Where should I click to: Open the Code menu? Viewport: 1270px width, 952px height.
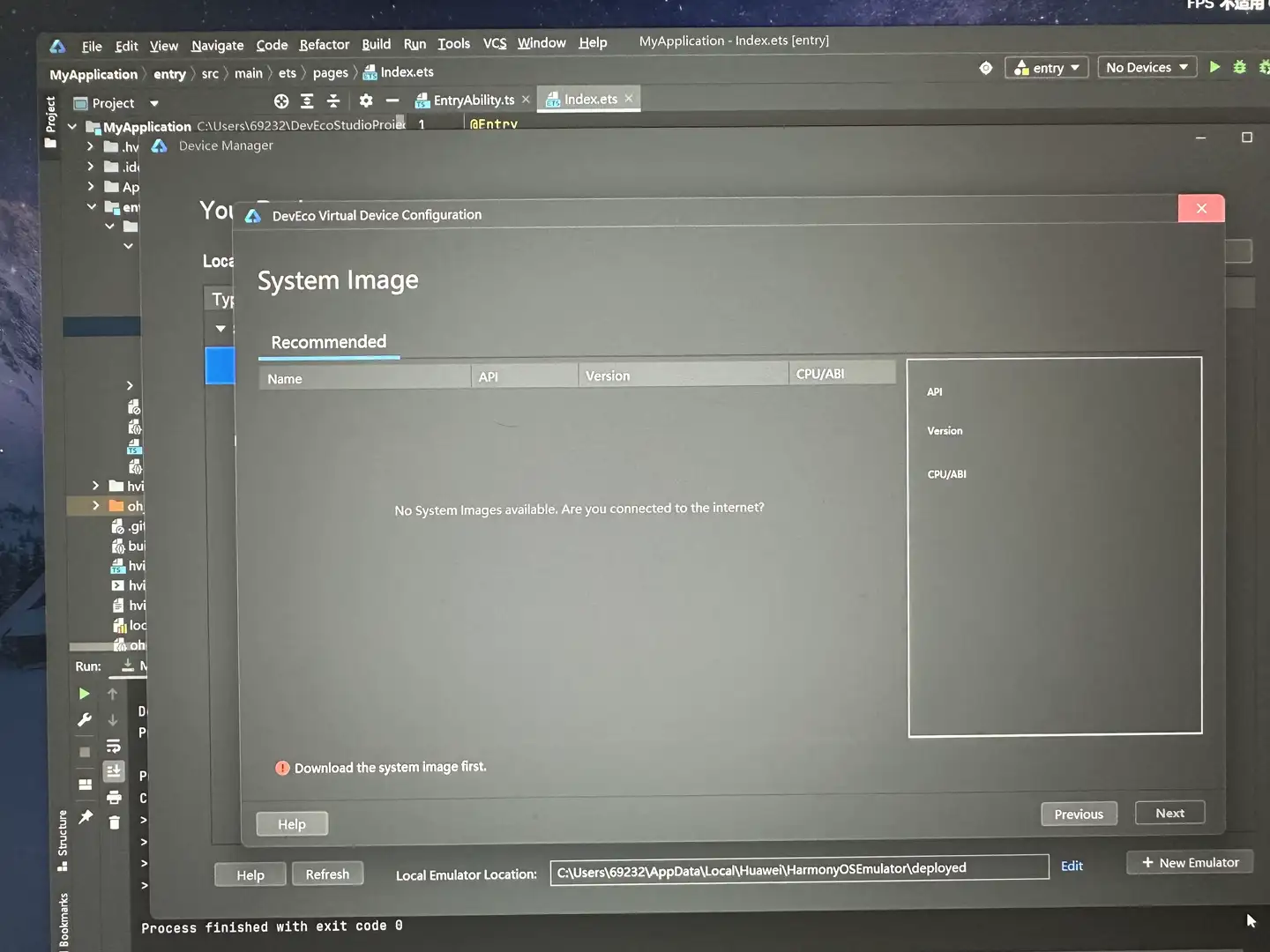click(x=272, y=45)
